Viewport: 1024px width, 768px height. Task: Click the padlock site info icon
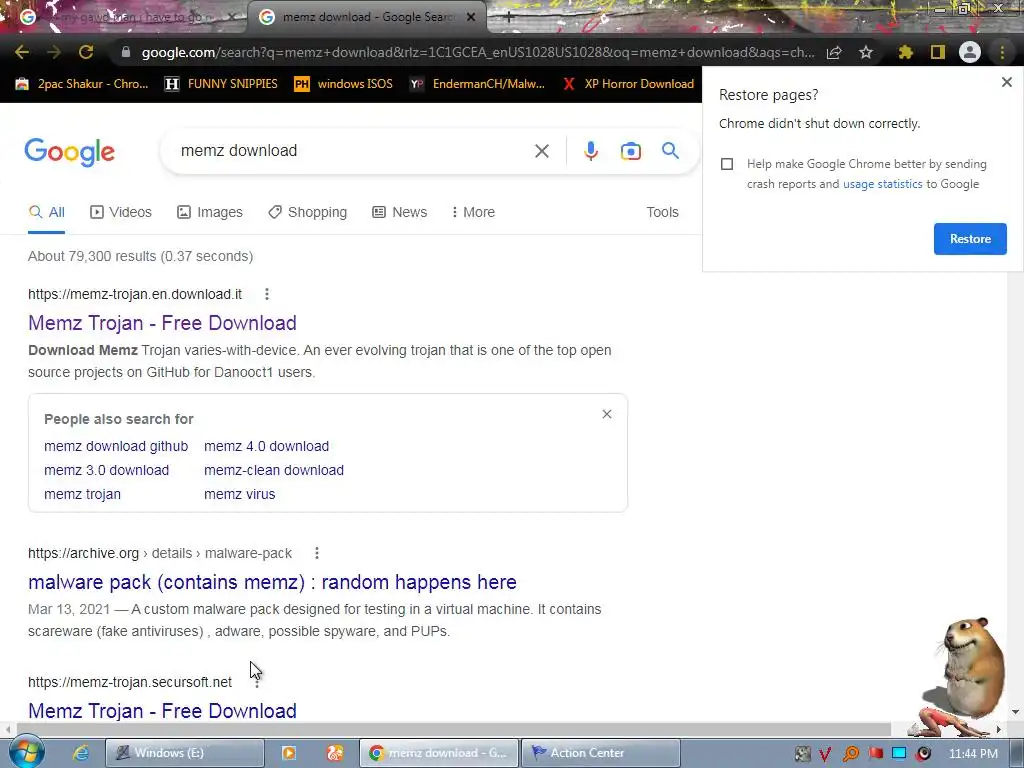126,52
